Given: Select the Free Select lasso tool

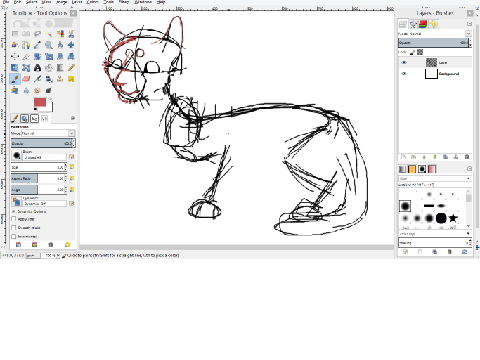Looking at the screenshot, I should (x=37, y=34).
